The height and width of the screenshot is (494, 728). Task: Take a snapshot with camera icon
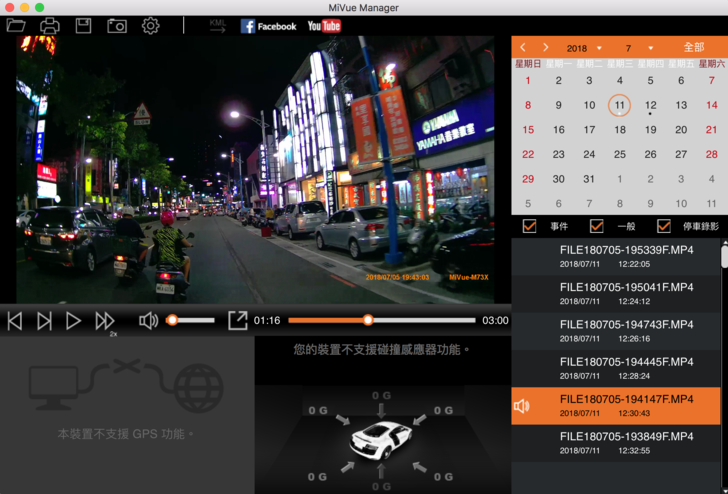(117, 25)
